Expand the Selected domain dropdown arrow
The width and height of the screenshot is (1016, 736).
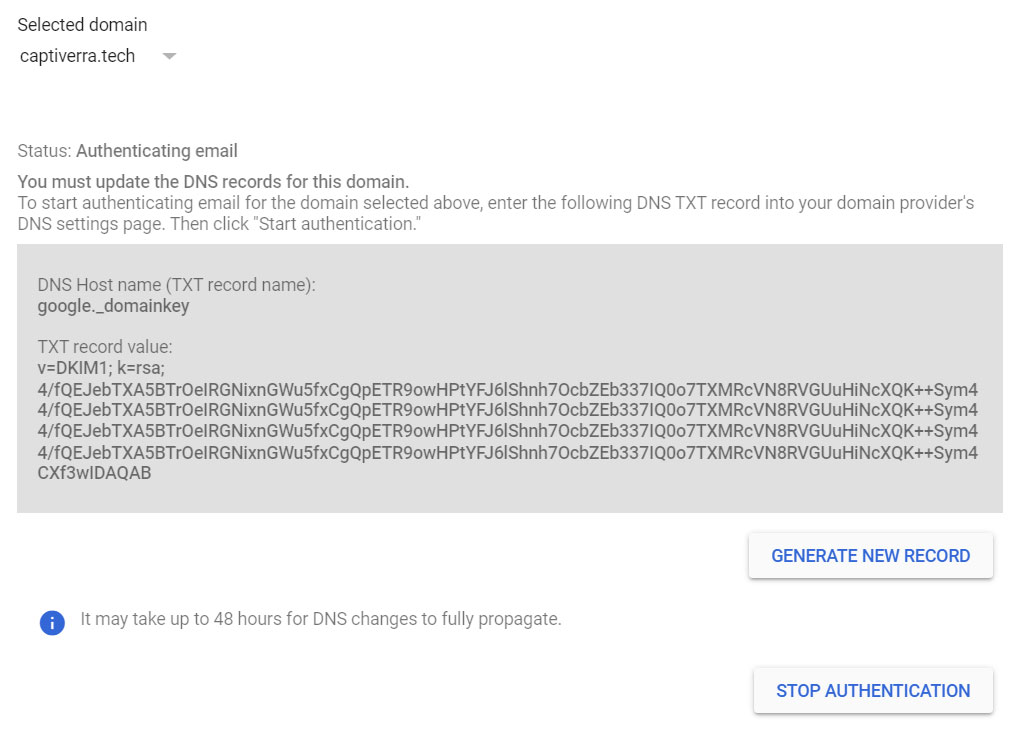tap(169, 56)
